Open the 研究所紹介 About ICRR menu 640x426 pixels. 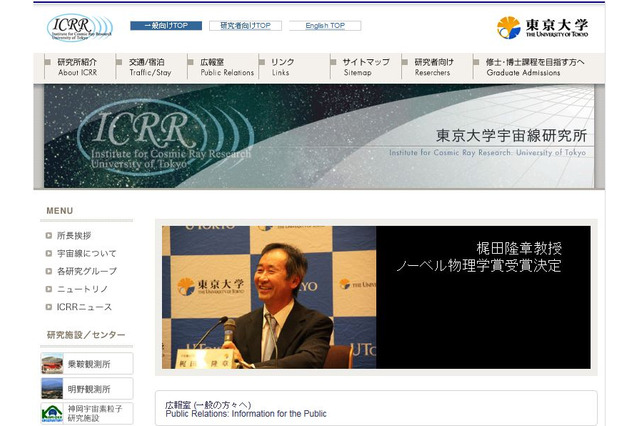77,67
